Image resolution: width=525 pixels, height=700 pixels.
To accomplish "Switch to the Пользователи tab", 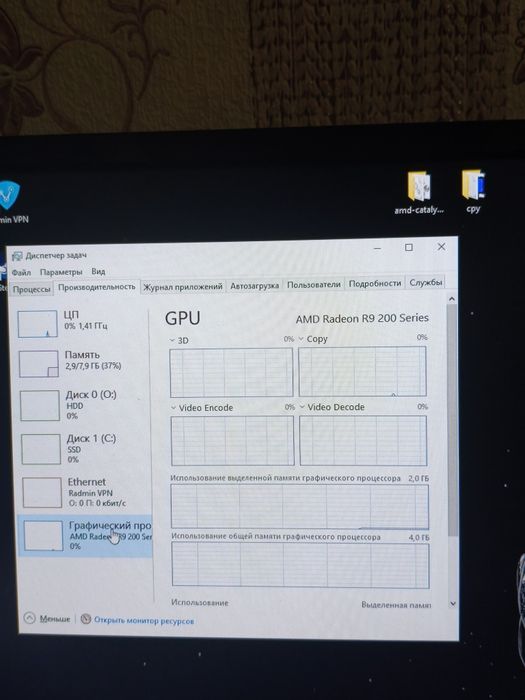I will click(x=313, y=284).
